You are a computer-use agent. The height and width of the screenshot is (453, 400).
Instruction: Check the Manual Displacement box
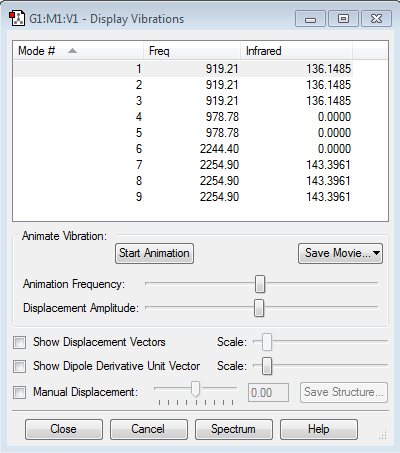tap(19, 392)
